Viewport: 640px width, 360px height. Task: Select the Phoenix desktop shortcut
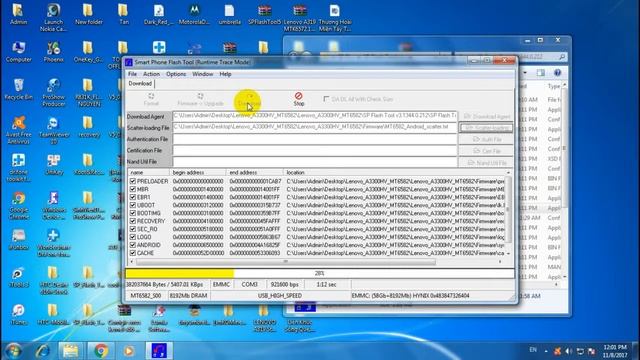53,52
